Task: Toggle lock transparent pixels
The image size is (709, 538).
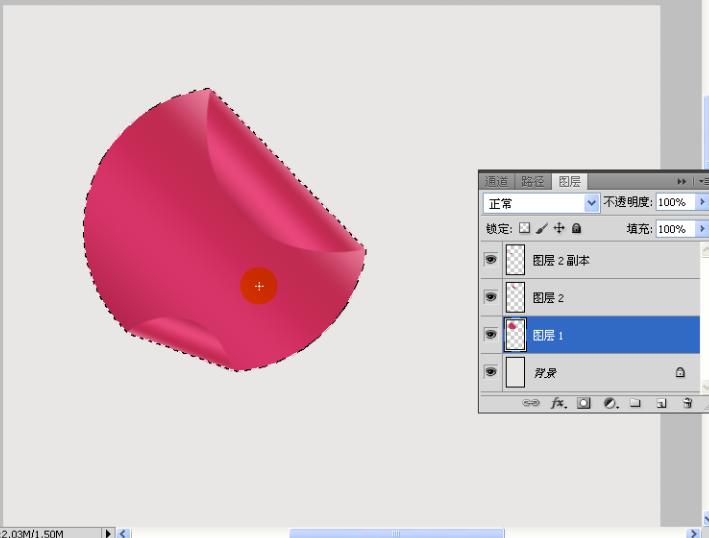Action: [524, 228]
